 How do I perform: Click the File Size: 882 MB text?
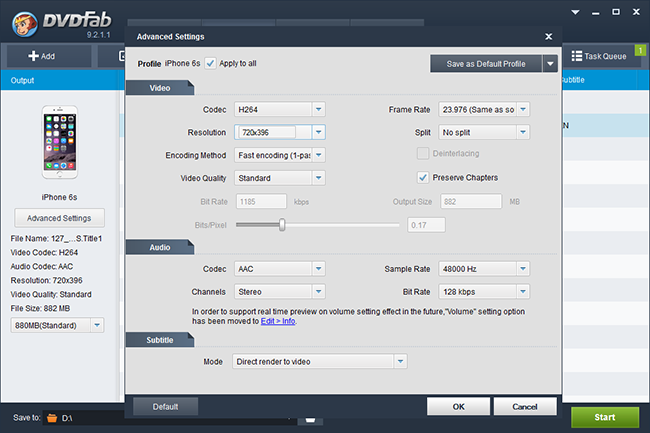[40, 308]
